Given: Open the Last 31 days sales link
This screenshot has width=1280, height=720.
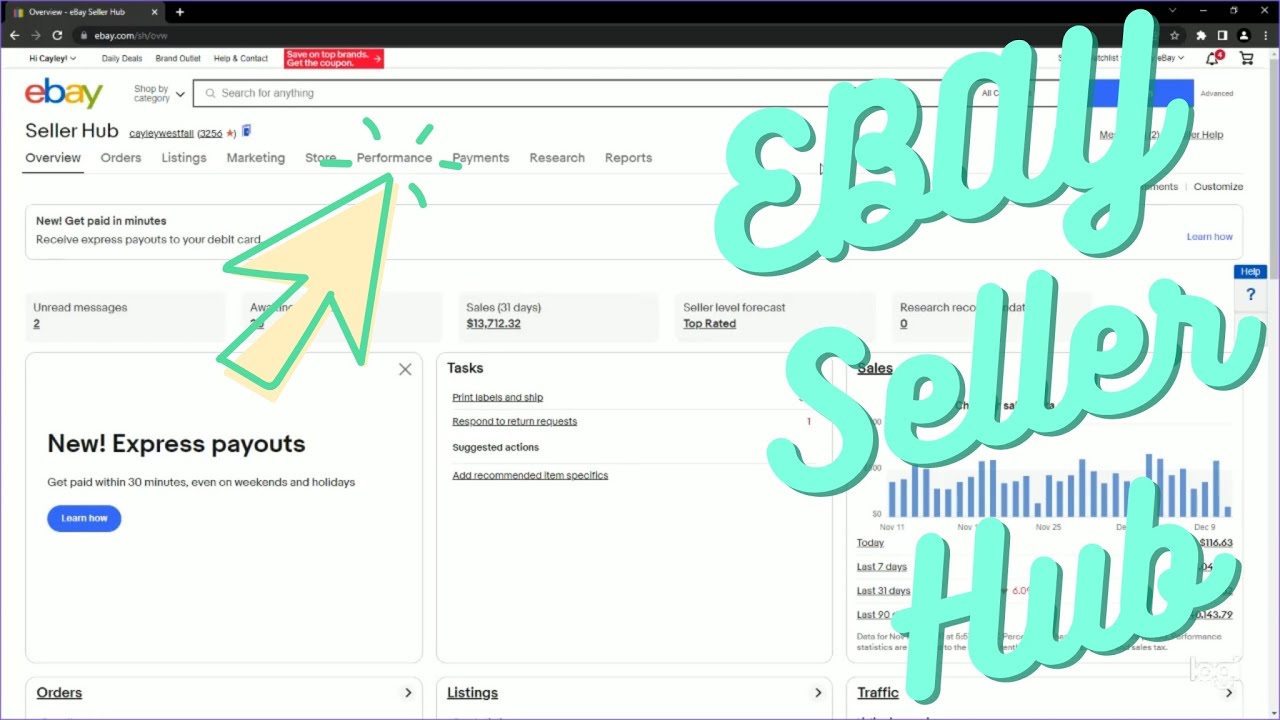Looking at the screenshot, I should (884, 591).
